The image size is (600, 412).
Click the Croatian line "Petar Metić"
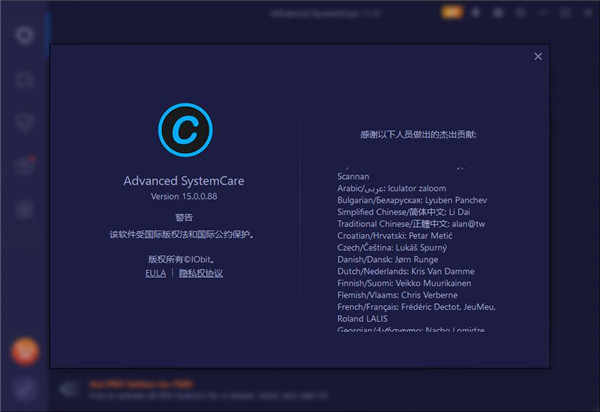click(395, 236)
